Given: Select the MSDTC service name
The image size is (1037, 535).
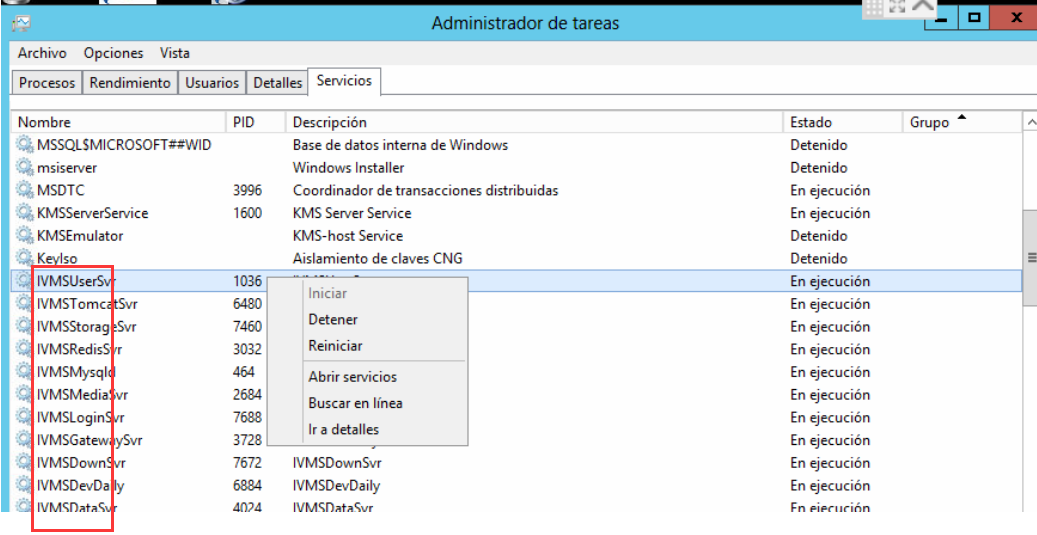Looking at the screenshot, I should (x=61, y=190).
